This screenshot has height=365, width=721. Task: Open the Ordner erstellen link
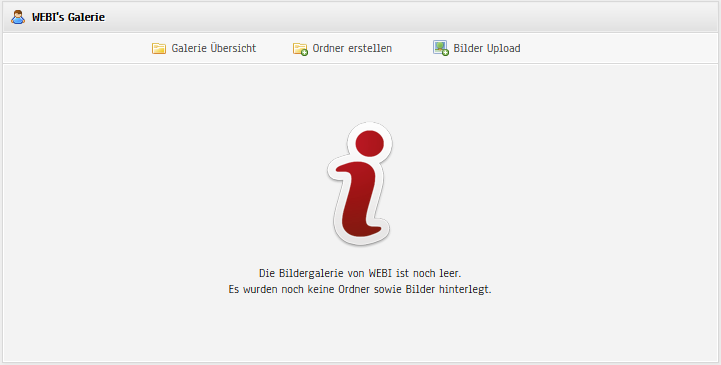coord(352,48)
